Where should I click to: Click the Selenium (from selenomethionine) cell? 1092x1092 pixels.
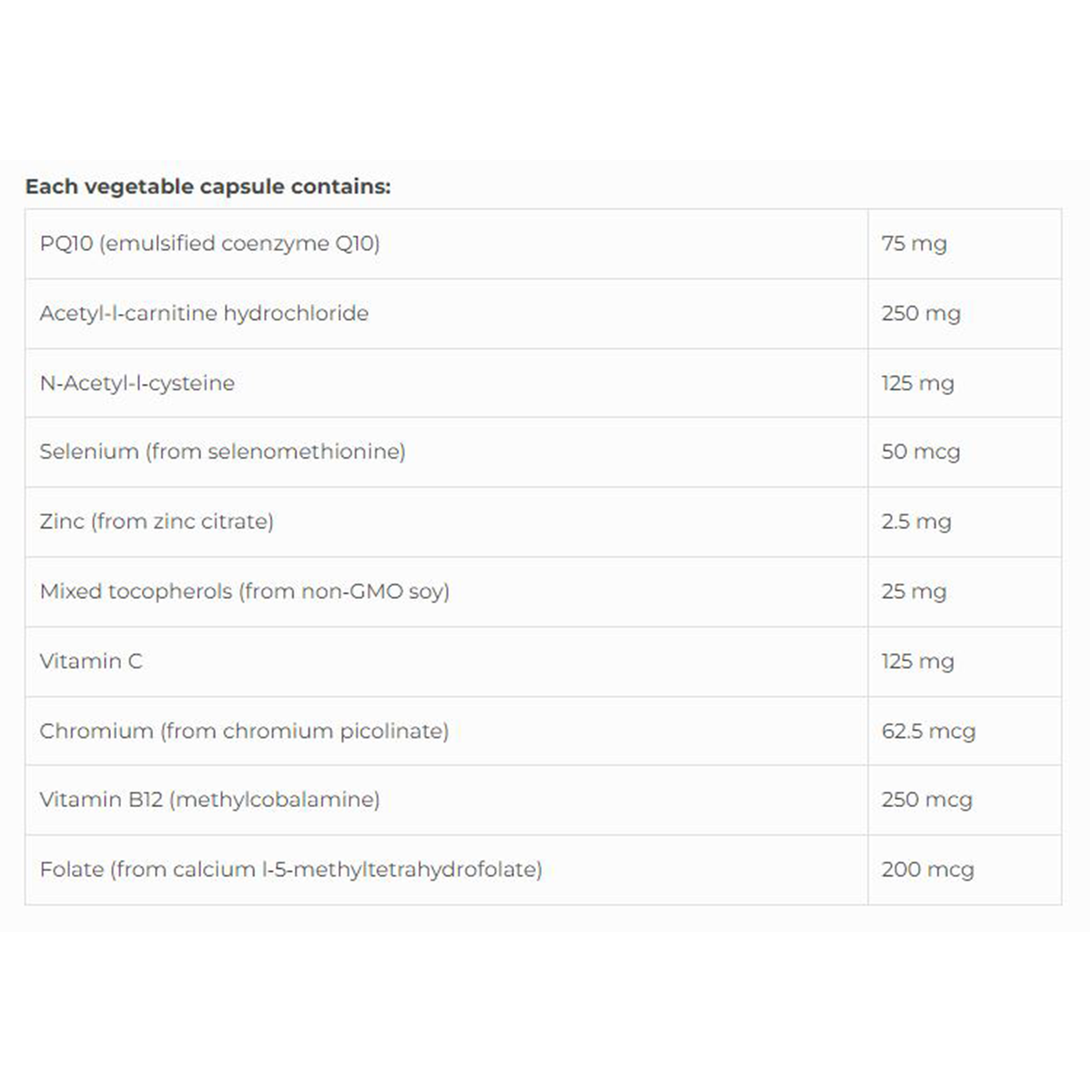pos(222,451)
